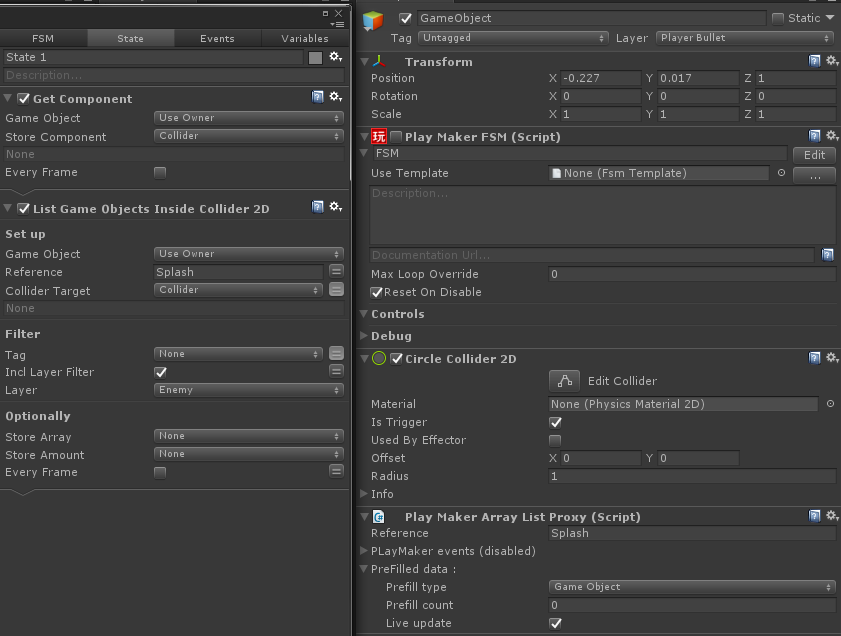Switch to the State tab
841x636 pixels.
click(x=130, y=39)
